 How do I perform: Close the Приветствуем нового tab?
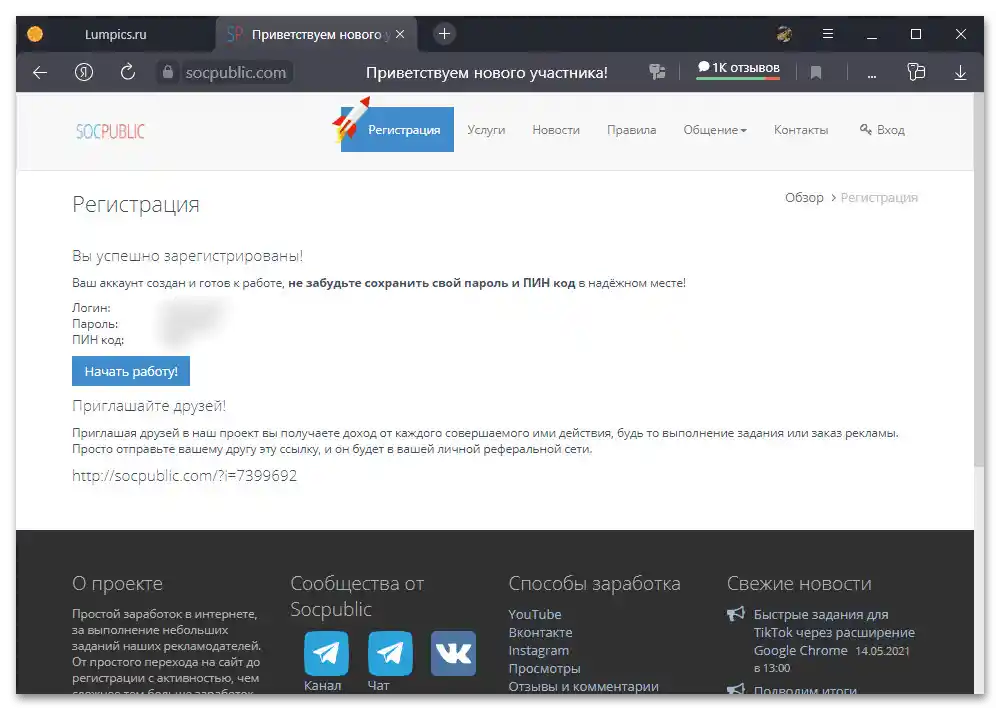(x=400, y=34)
